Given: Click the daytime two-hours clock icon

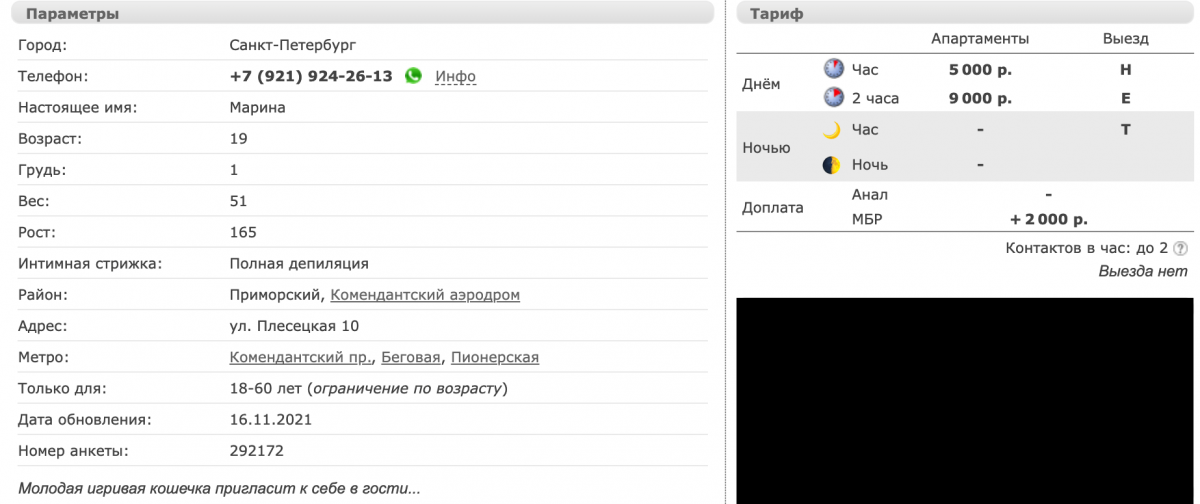Looking at the screenshot, I should (x=833, y=98).
